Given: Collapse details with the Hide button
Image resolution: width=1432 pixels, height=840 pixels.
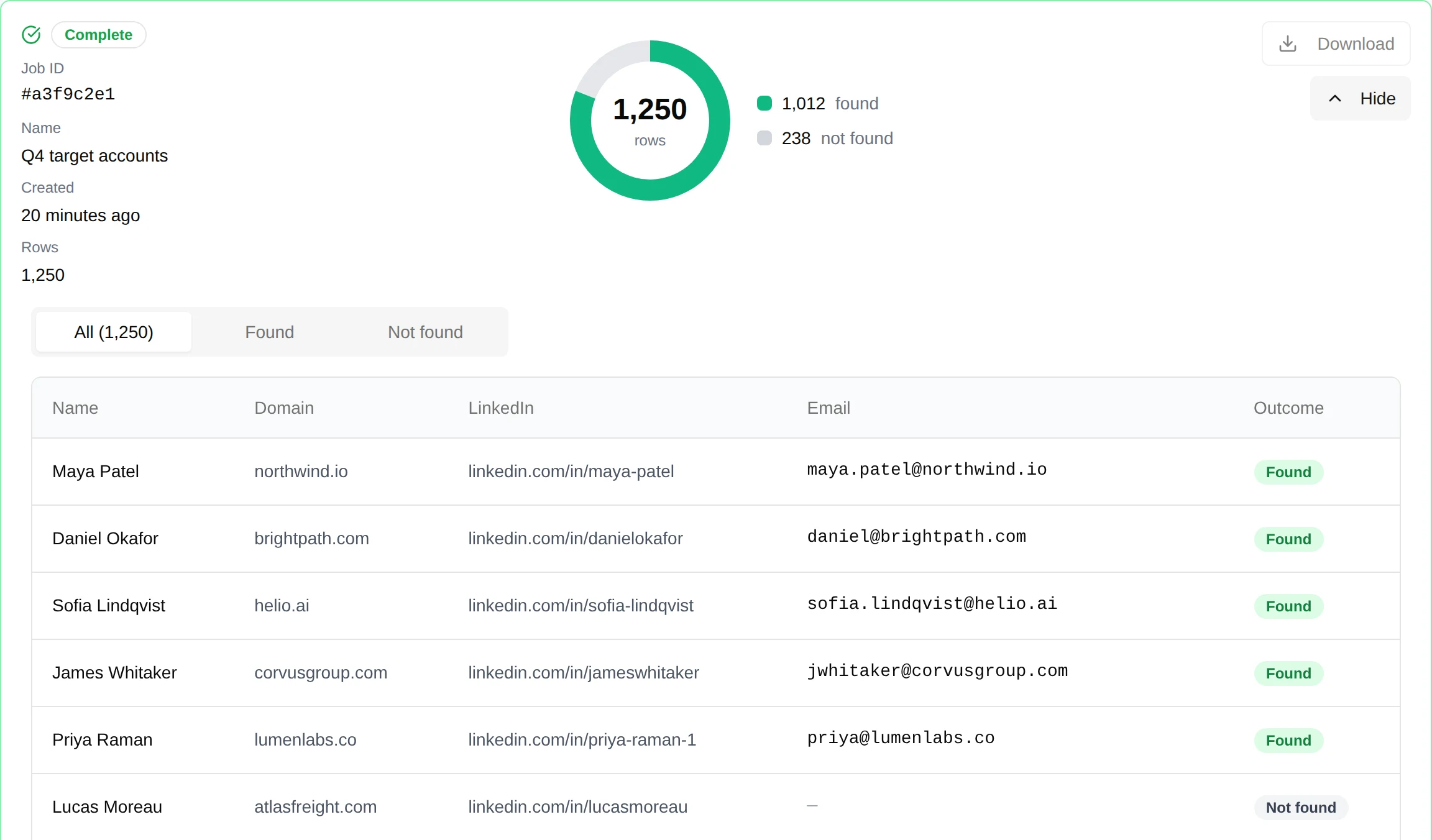Looking at the screenshot, I should 1360,98.
